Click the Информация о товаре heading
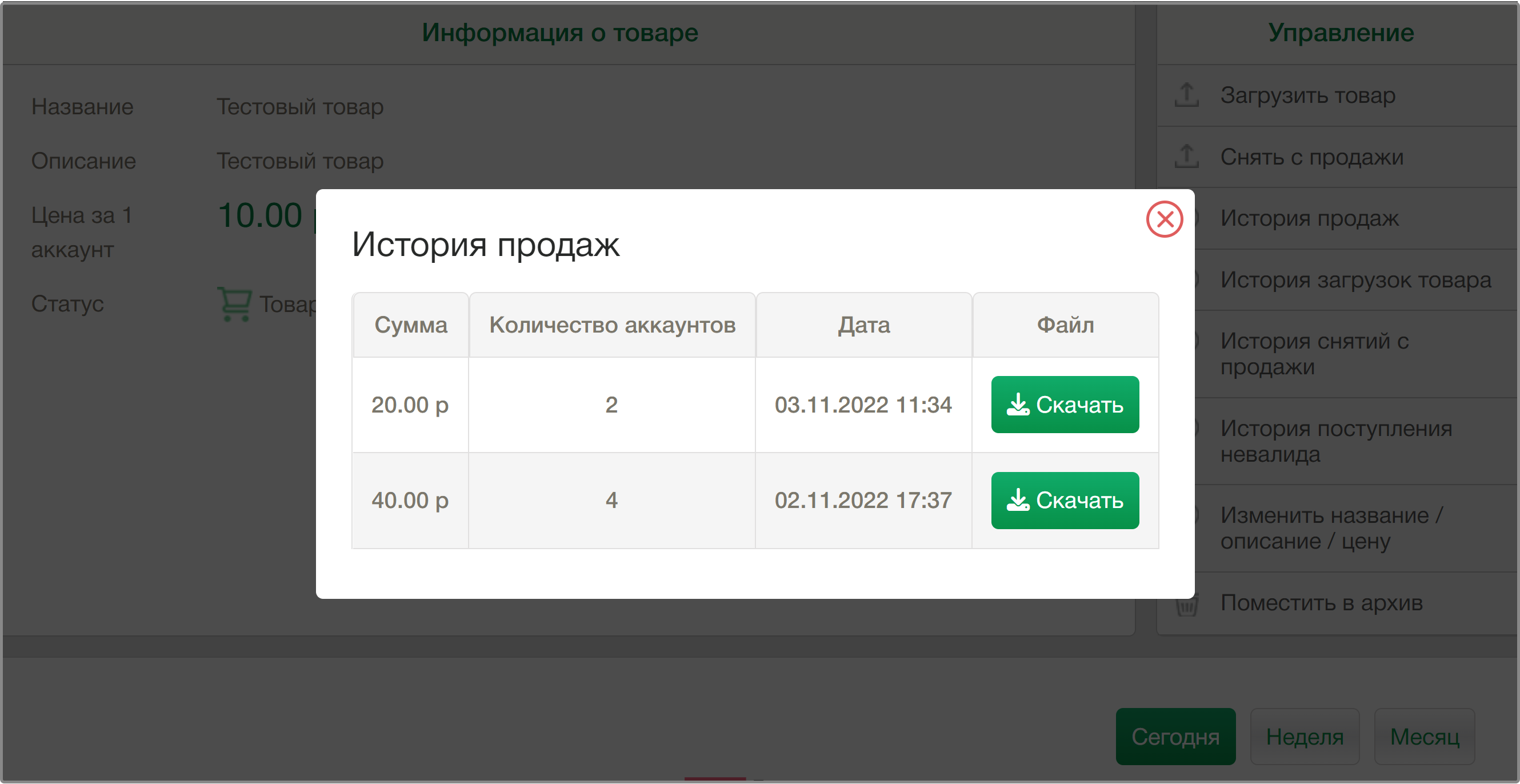Viewport: 1520px width, 784px height. [x=559, y=33]
